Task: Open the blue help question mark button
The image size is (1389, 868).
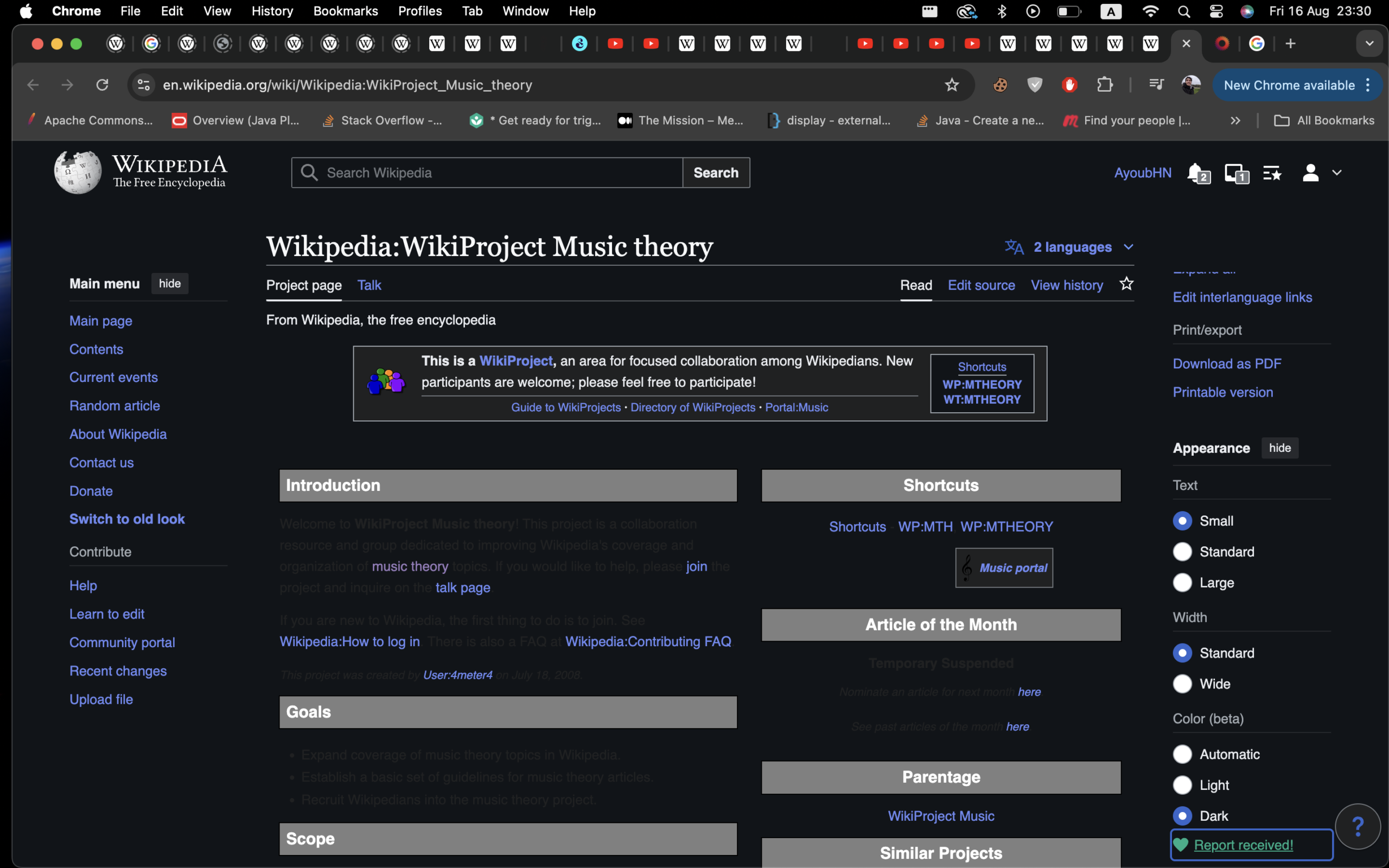Action: 1358,827
